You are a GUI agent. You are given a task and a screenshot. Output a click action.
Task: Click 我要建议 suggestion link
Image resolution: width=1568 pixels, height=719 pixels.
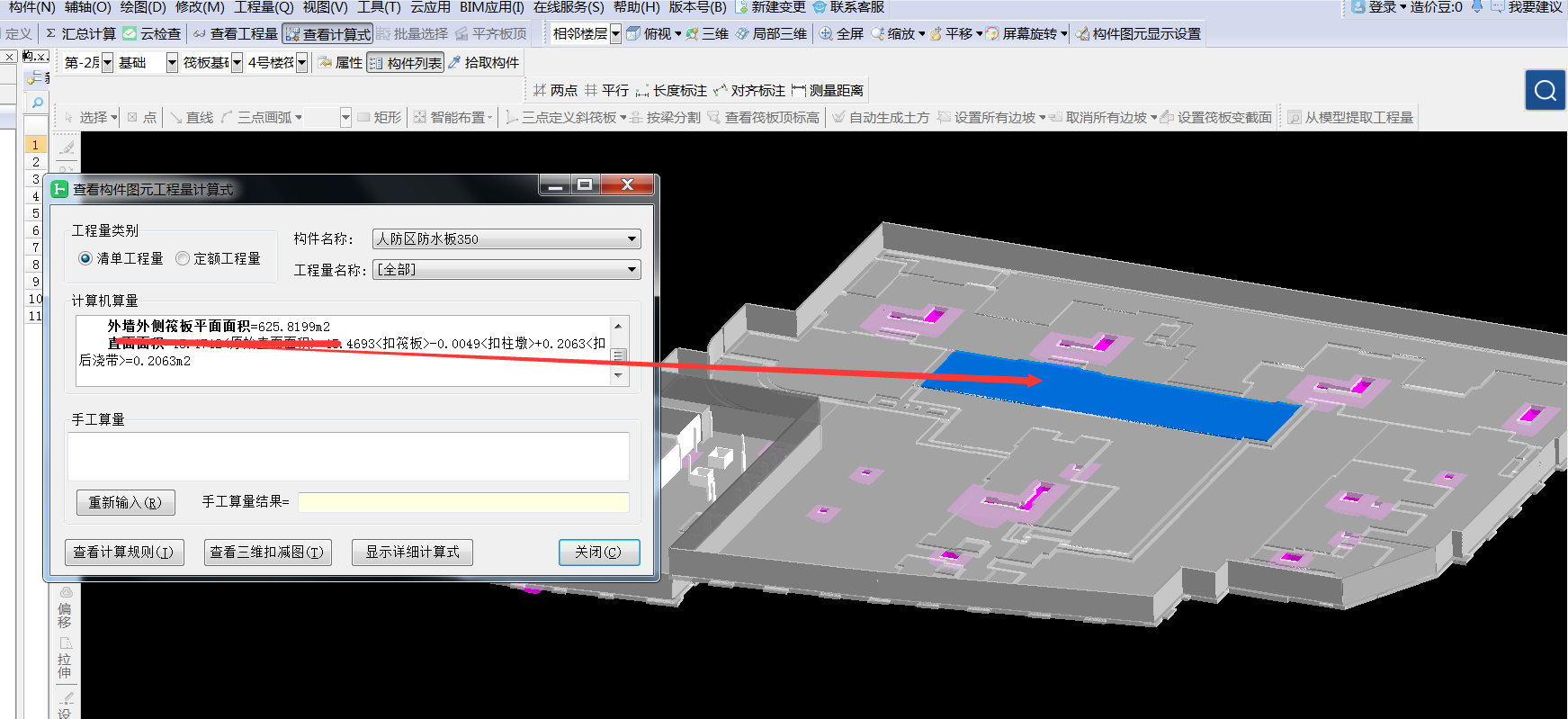1527,7
